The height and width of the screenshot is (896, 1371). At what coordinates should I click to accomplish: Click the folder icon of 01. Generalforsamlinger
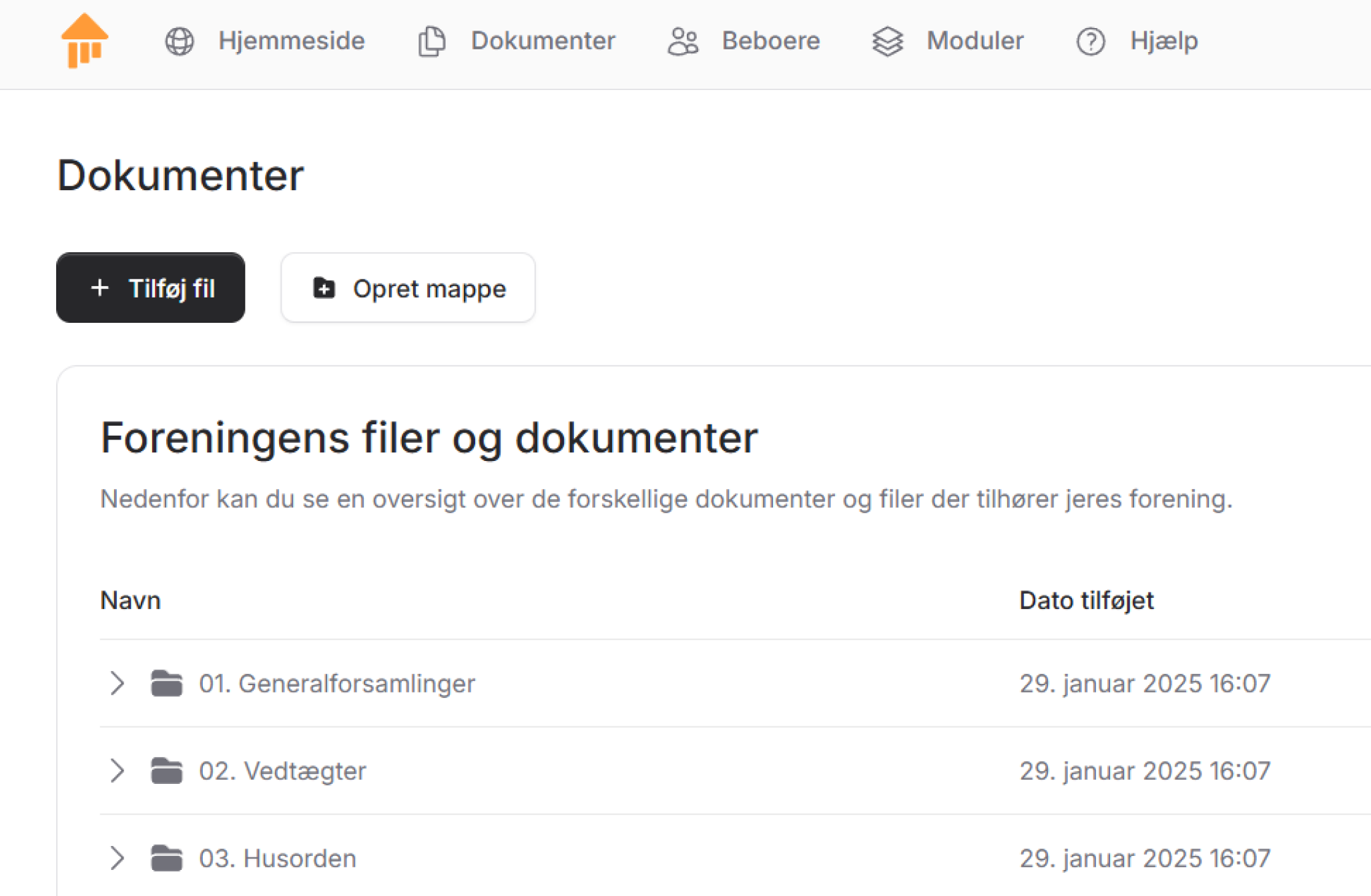coord(166,683)
